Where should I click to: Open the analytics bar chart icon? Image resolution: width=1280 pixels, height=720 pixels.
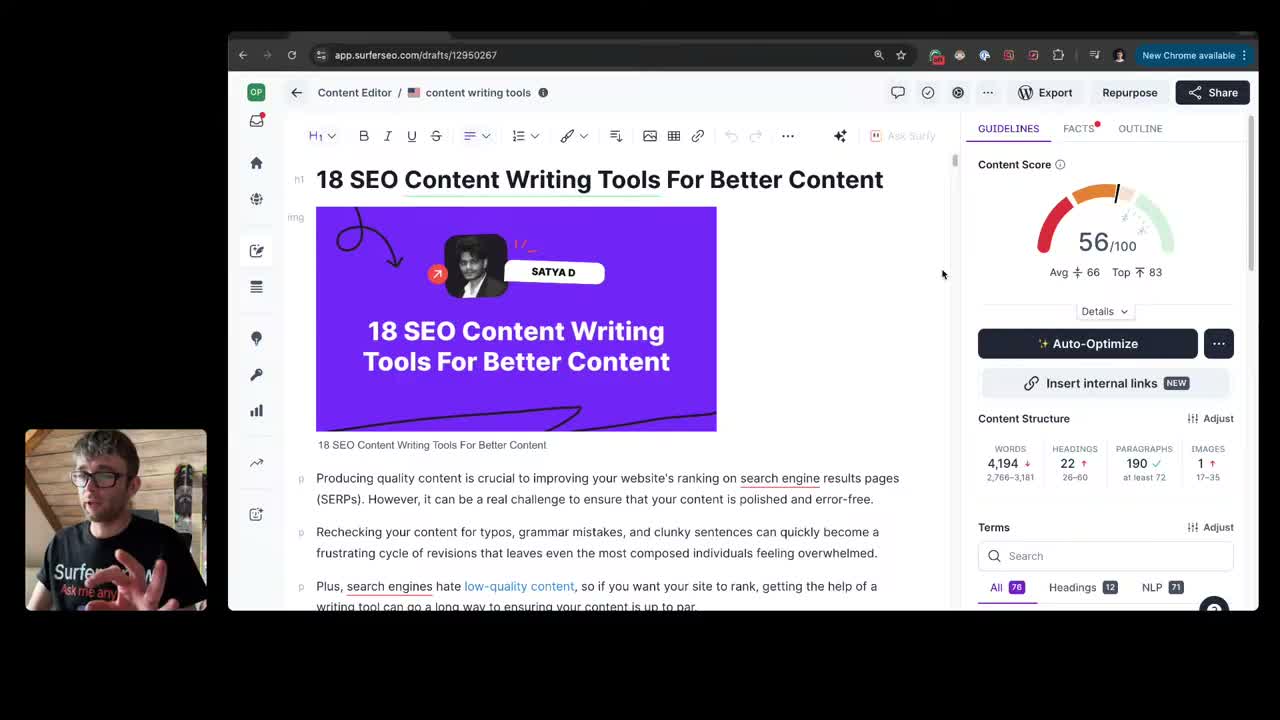pos(256,410)
